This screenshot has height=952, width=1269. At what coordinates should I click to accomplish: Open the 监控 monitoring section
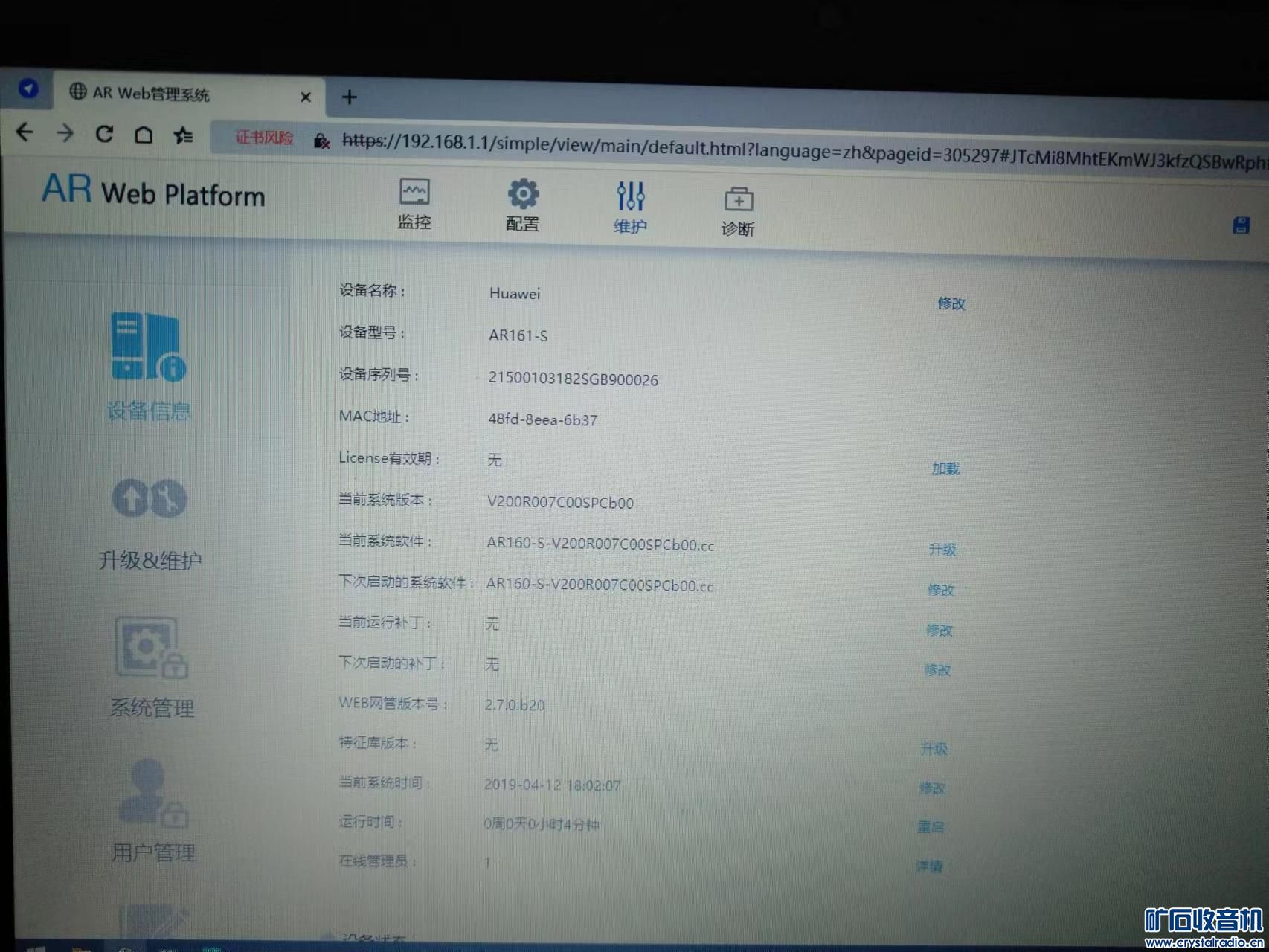pos(414,204)
